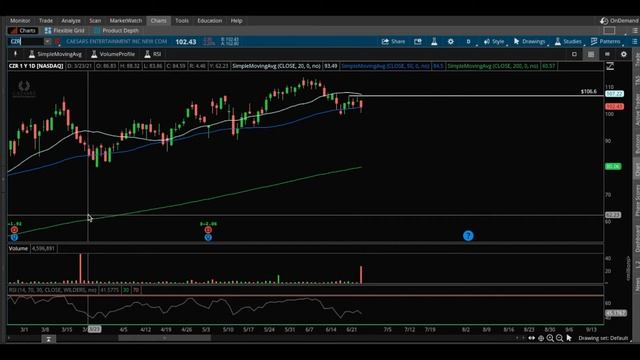
Task: Open chart settings gear in blue toolbar
Action: point(451,42)
